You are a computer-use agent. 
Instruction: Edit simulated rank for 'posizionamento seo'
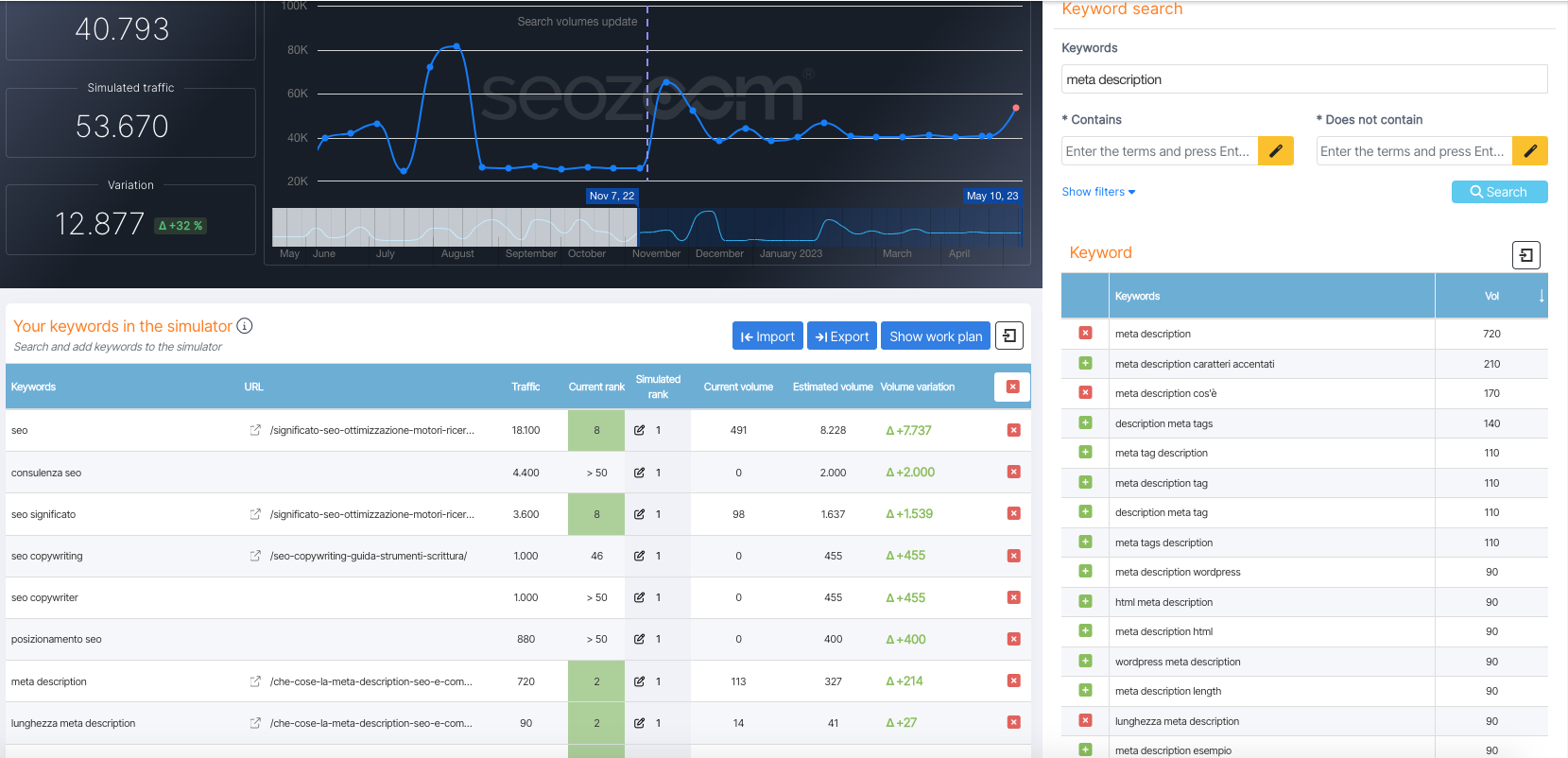640,639
